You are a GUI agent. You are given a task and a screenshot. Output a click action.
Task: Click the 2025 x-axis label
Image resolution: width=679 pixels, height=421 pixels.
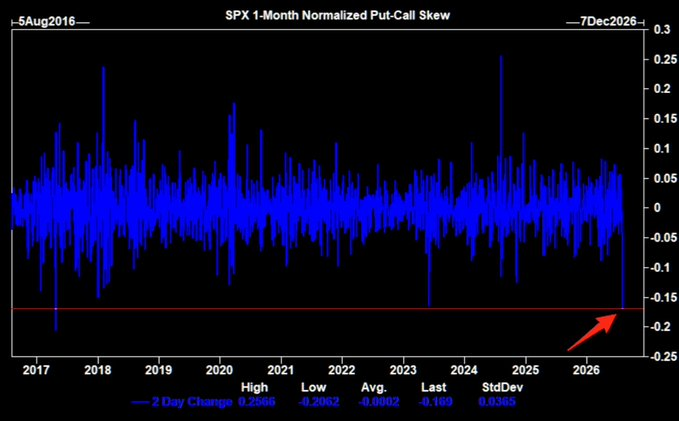pyautogui.click(x=525, y=370)
